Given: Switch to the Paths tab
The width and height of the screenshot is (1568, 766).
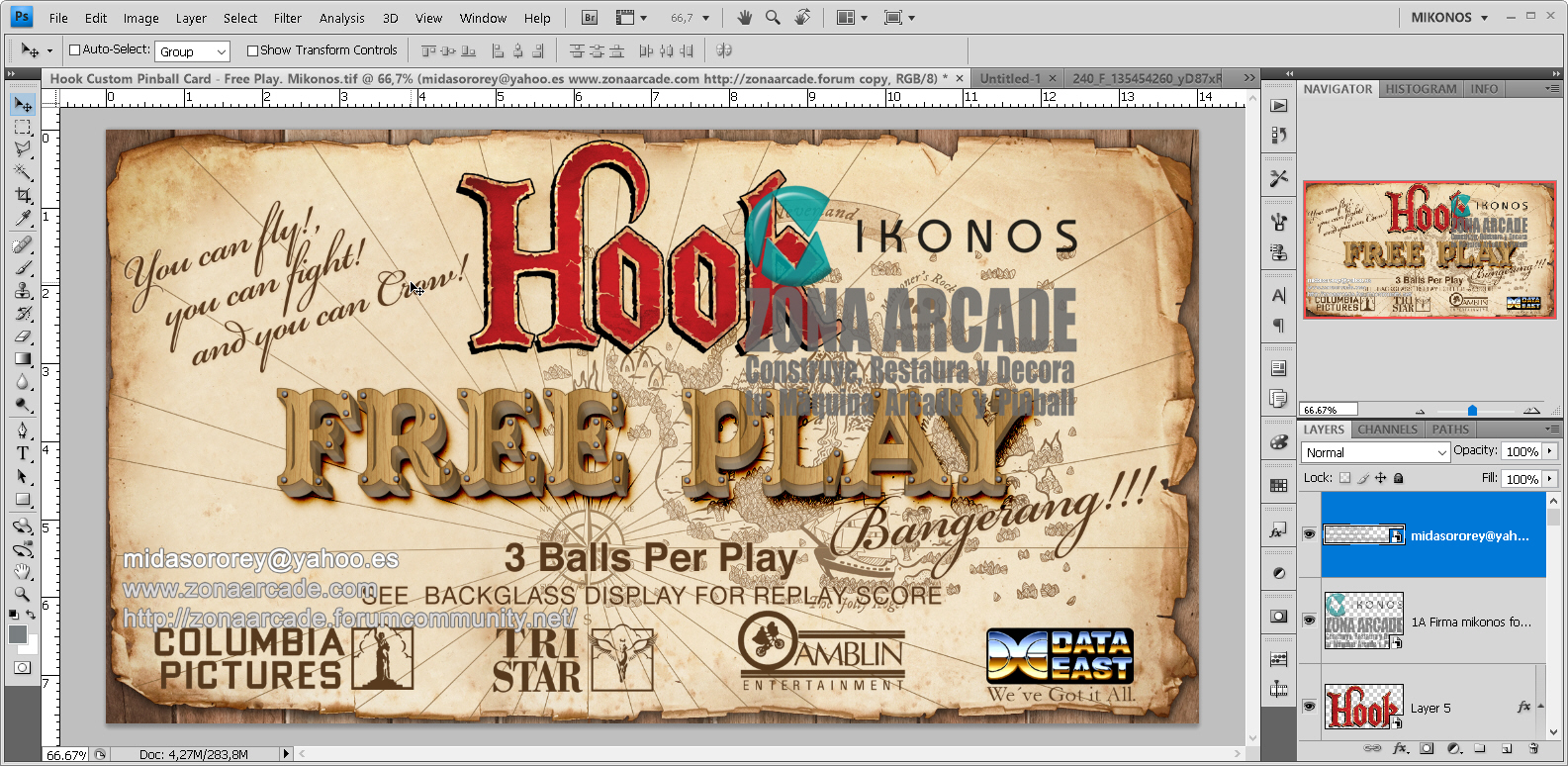Looking at the screenshot, I should 1450,430.
